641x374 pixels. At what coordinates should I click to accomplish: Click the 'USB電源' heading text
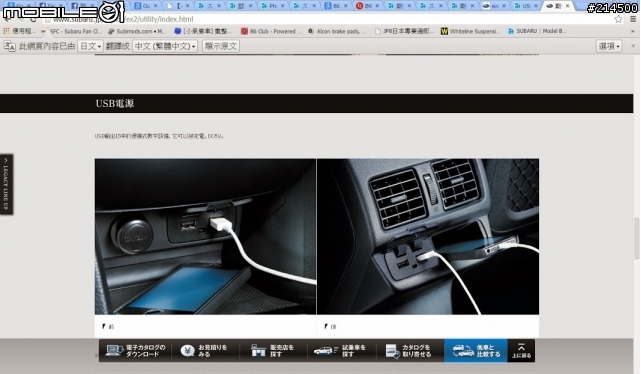[x=115, y=103]
